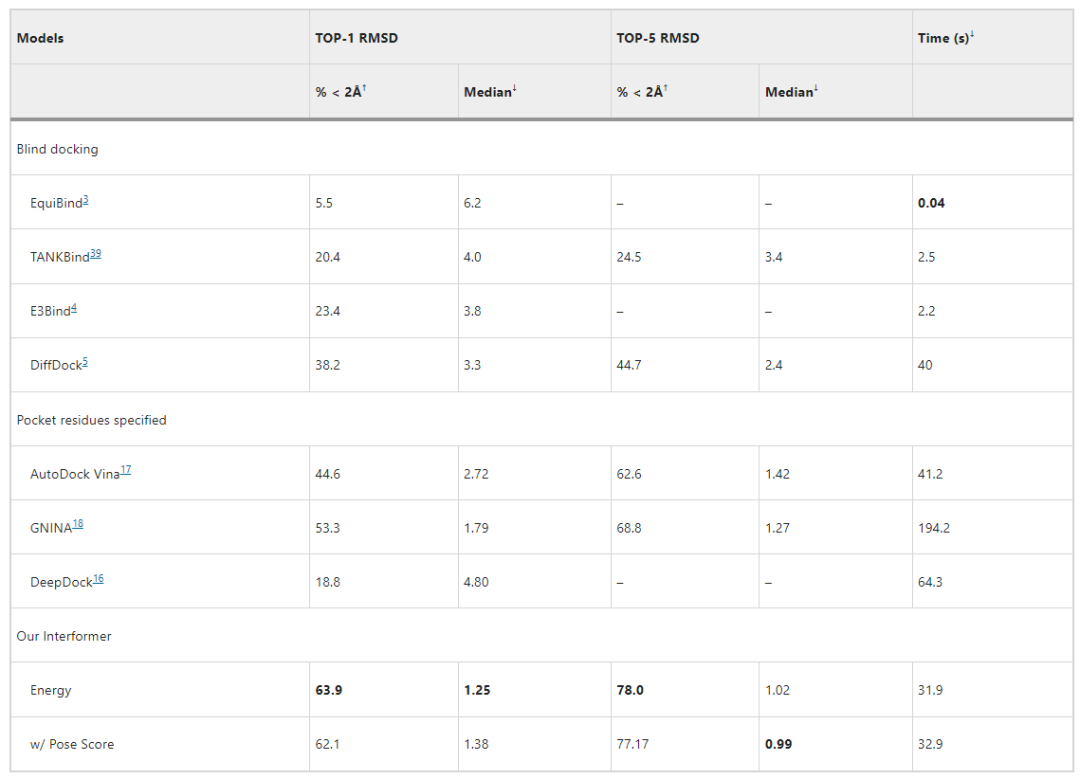This screenshot has height=779, width=1080.
Task: Click the bold 63.9 value in Energy row
Action: coord(329,690)
